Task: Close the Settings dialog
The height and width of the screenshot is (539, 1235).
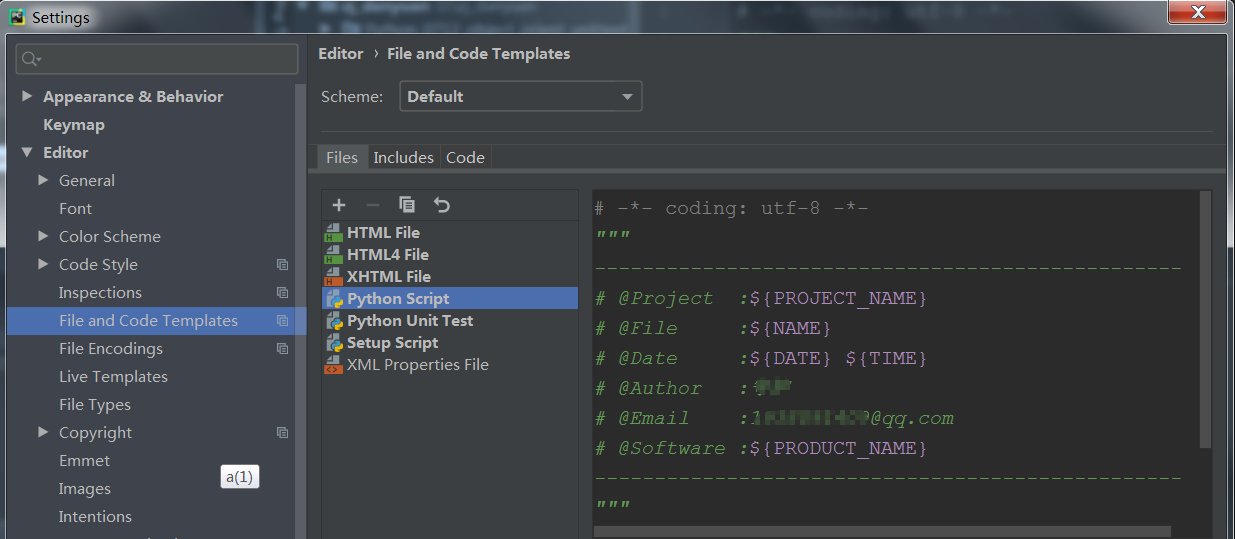Action: coord(1199,12)
